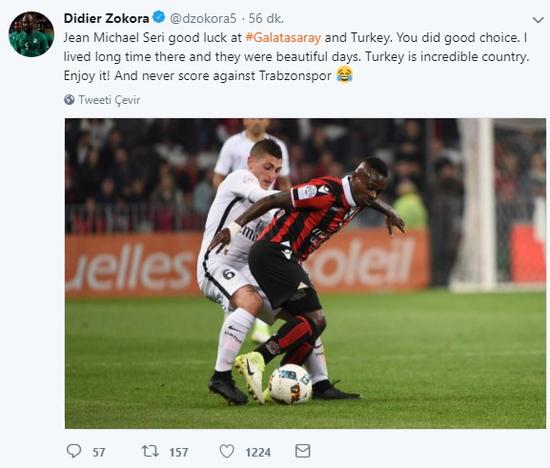Screen dimensions: 550x468
Task: Click the blue verified badge
Action: (x=159, y=18)
